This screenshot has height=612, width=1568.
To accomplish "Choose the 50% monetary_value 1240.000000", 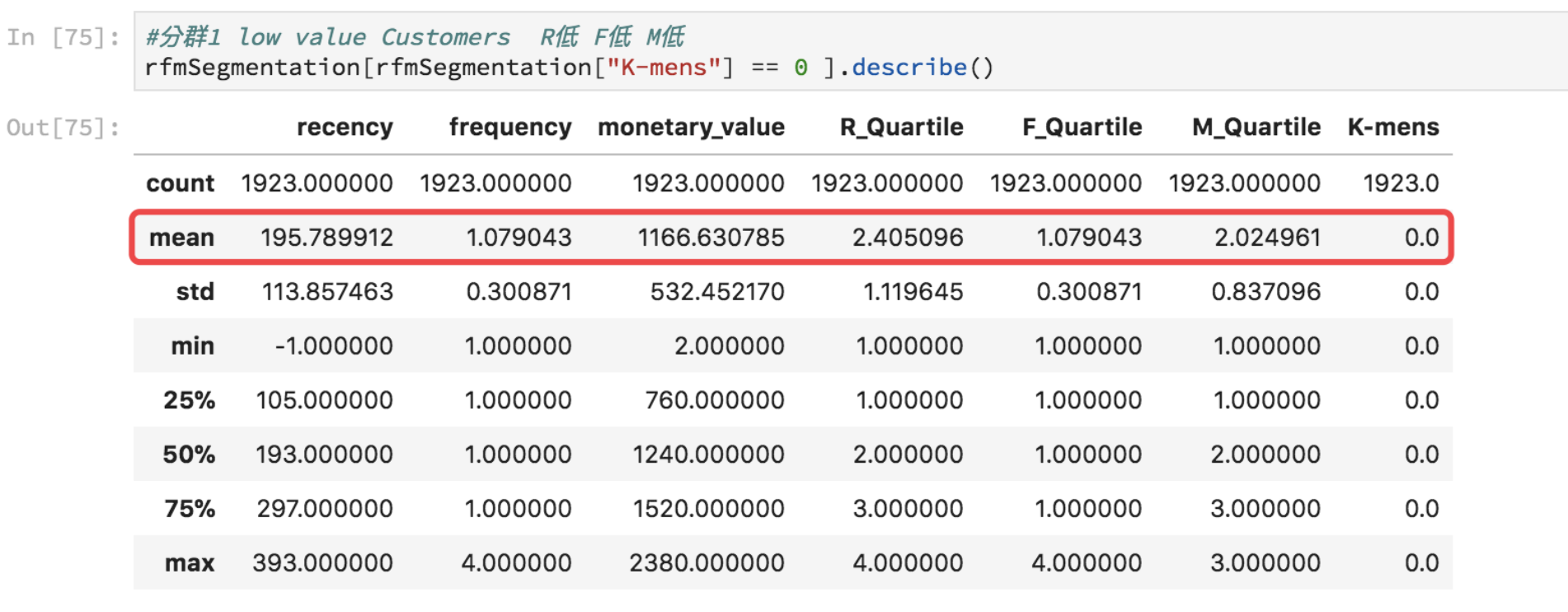I will (x=708, y=454).
